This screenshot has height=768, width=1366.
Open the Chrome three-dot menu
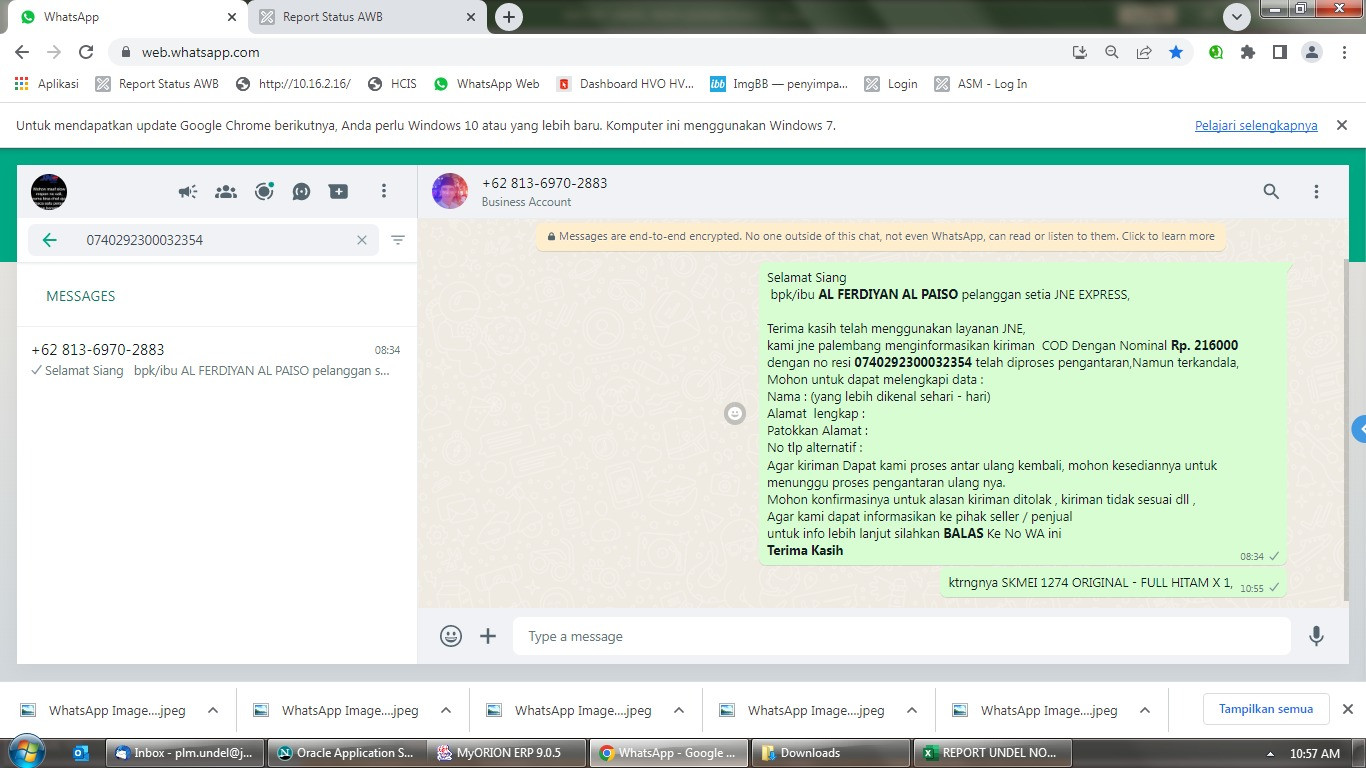[1344, 52]
